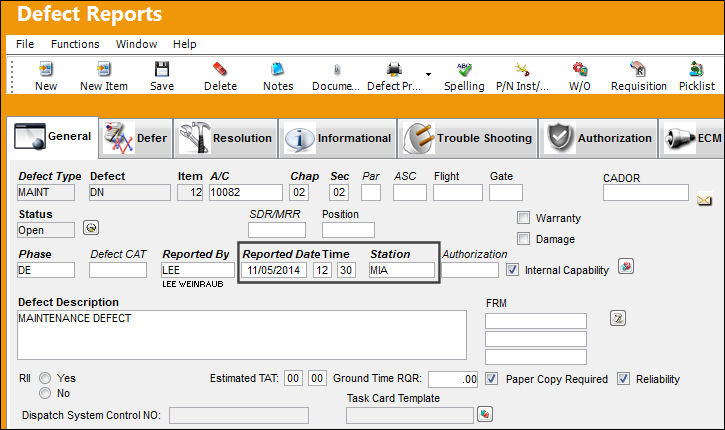Switch to the Resolution tab

226,138
